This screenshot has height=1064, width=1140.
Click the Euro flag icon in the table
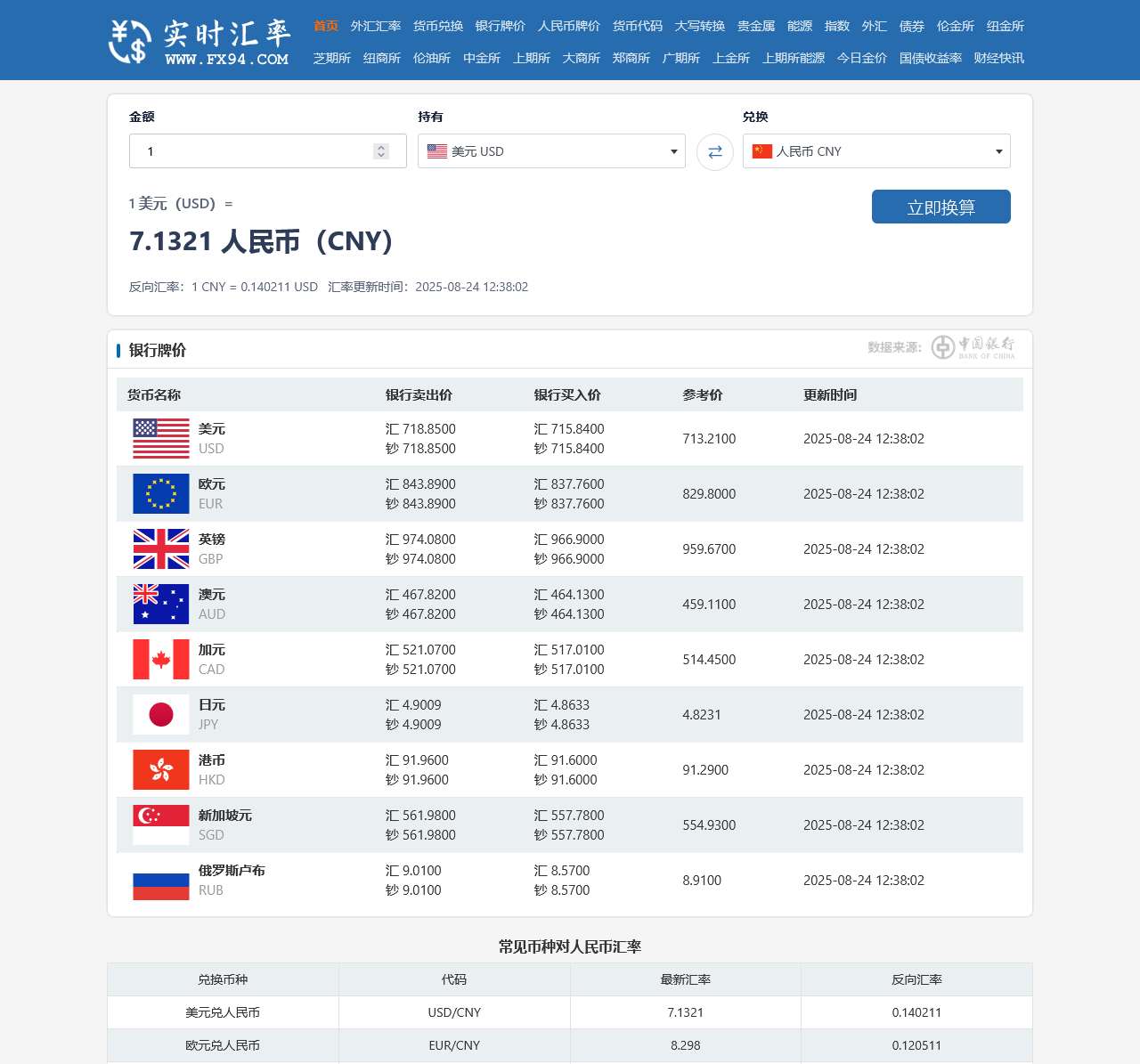pos(160,491)
